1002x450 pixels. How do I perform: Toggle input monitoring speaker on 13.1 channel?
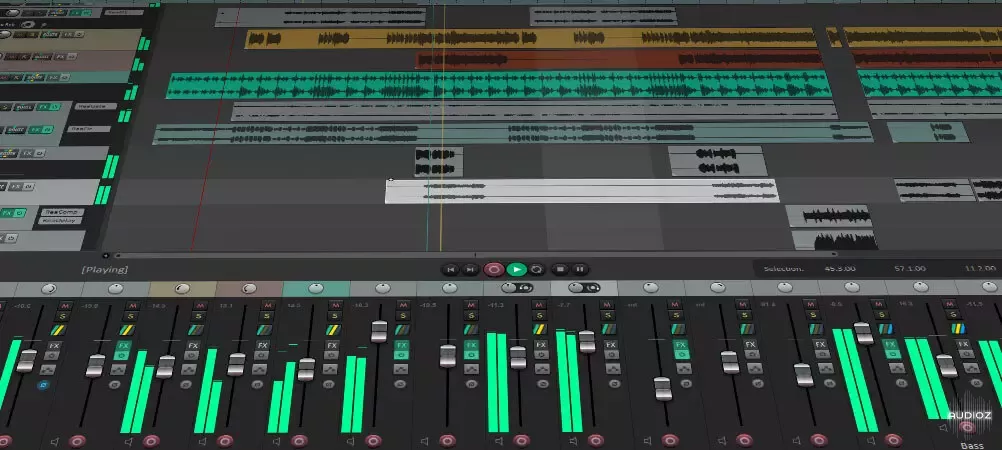(x=203, y=442)
